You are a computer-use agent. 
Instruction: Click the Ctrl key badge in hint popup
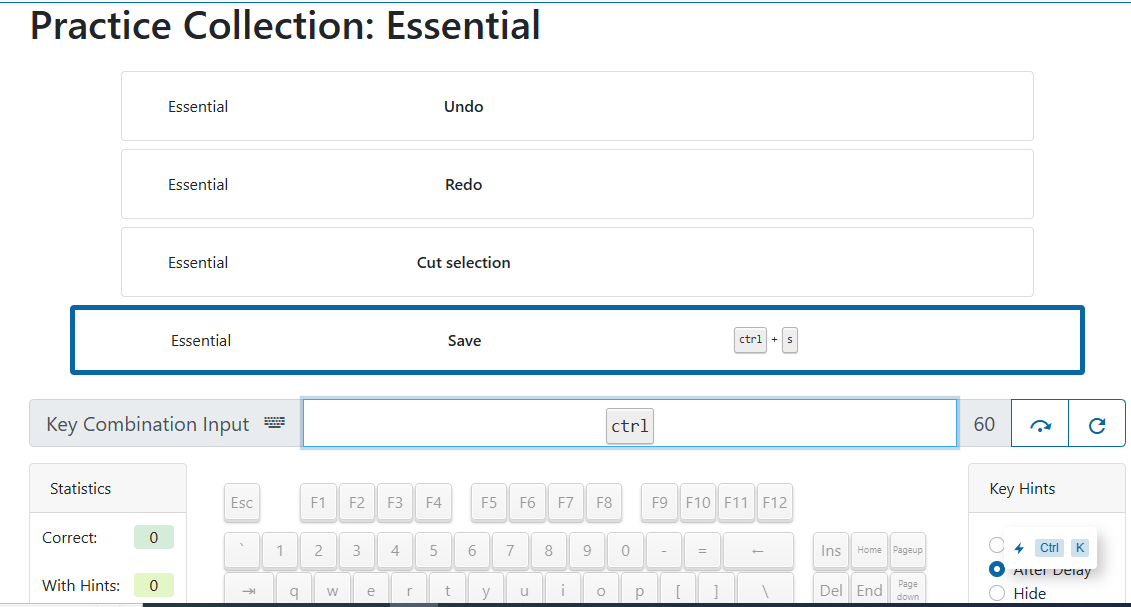pyautogui.click(x=1049, y=548)
